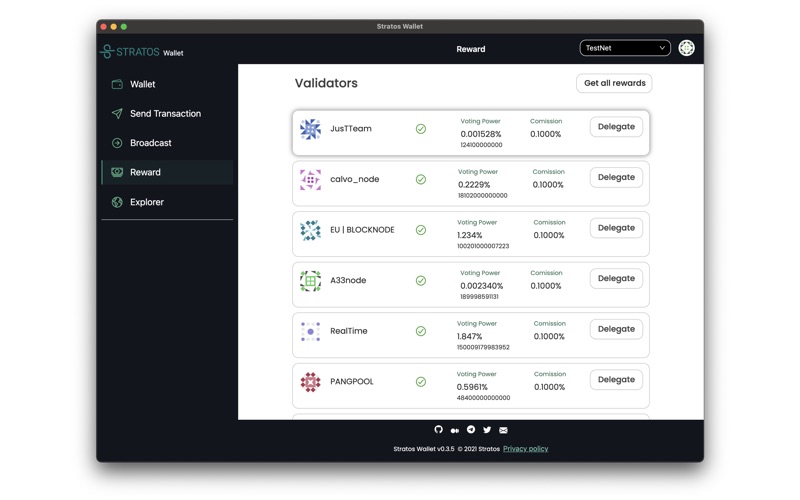Open the Send Transaction page

(167, 113)
